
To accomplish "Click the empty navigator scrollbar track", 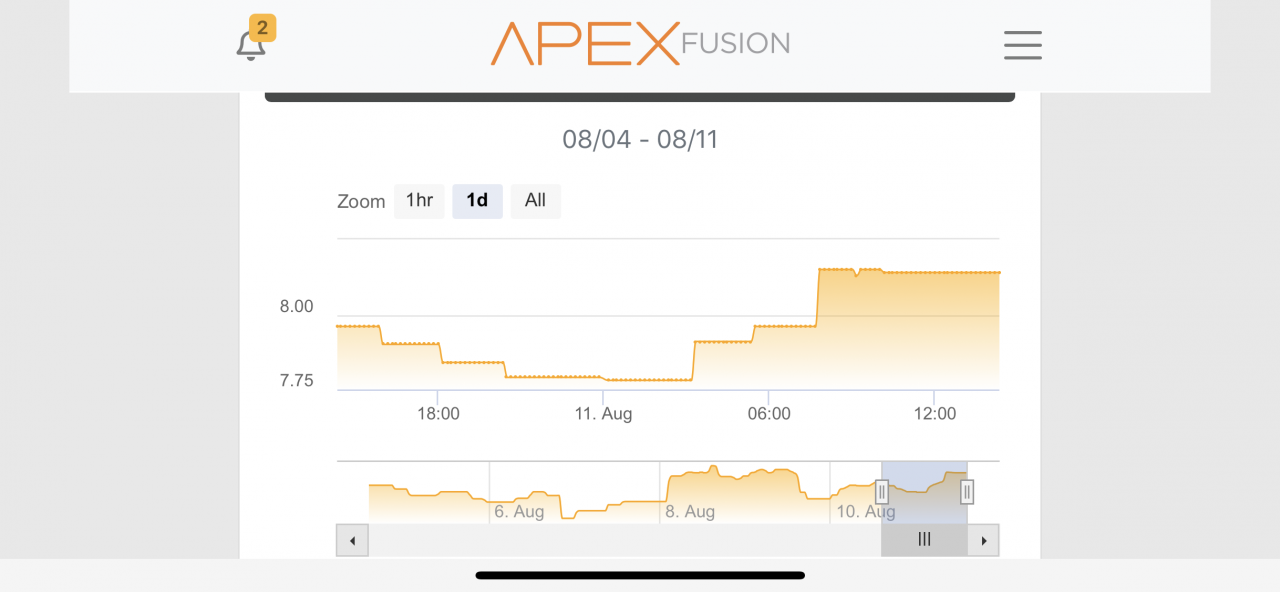I will pyautogui.click(x=624, y=540).
